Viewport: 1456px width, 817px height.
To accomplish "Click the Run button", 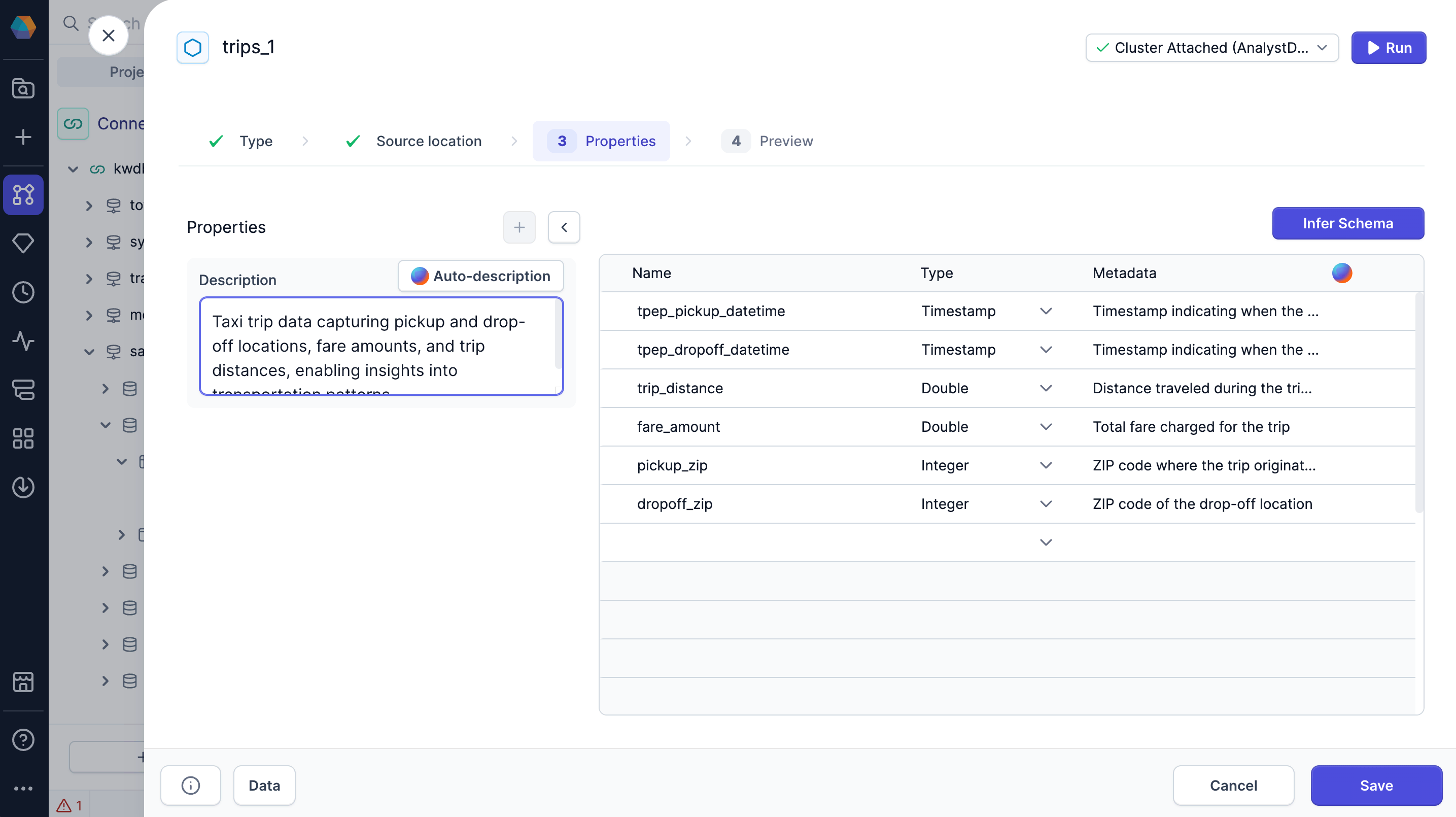I will (1388, 48).
